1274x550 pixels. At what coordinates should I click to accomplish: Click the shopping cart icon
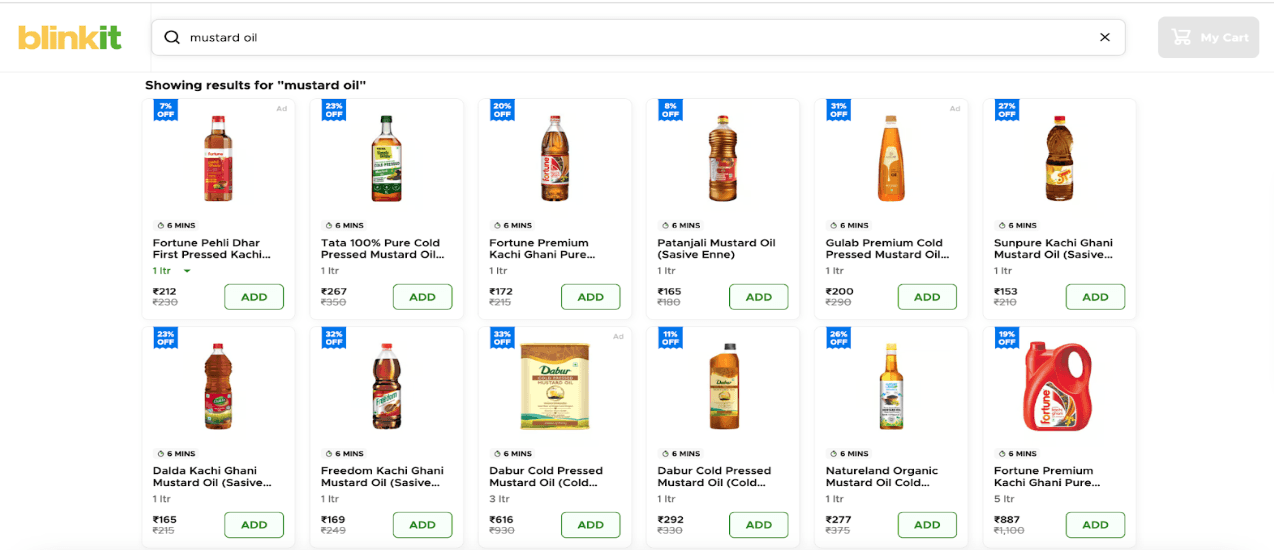(x=1181, y=37)
